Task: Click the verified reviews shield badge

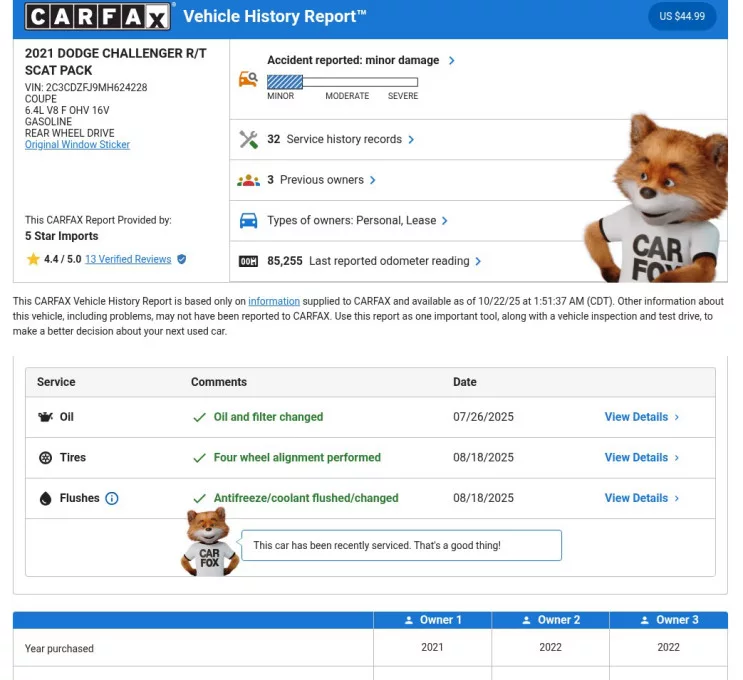Action: (x=181, y=259)
